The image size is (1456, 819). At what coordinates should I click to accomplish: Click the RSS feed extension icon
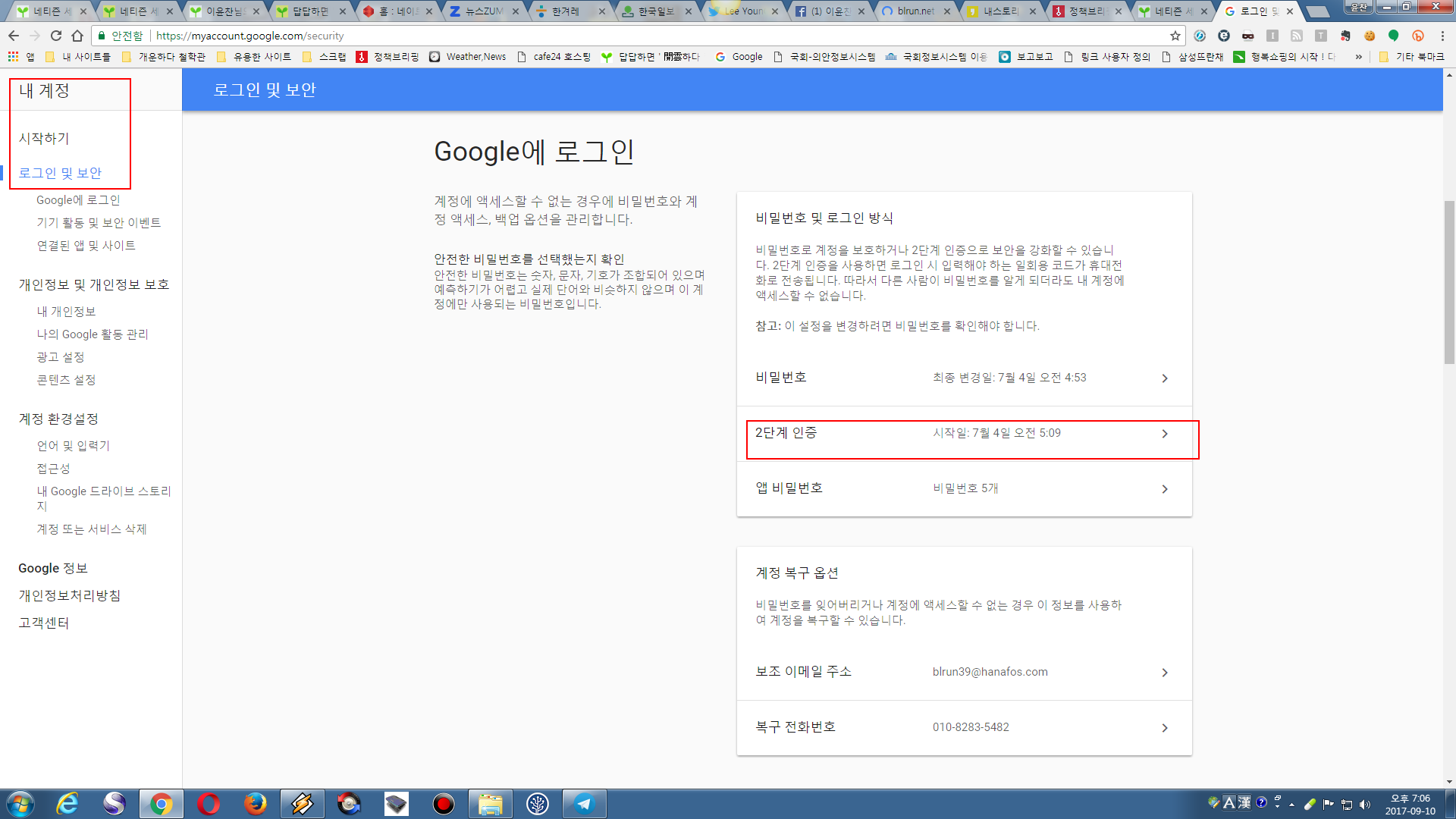pyautogui.click(x=1297, y=36)
